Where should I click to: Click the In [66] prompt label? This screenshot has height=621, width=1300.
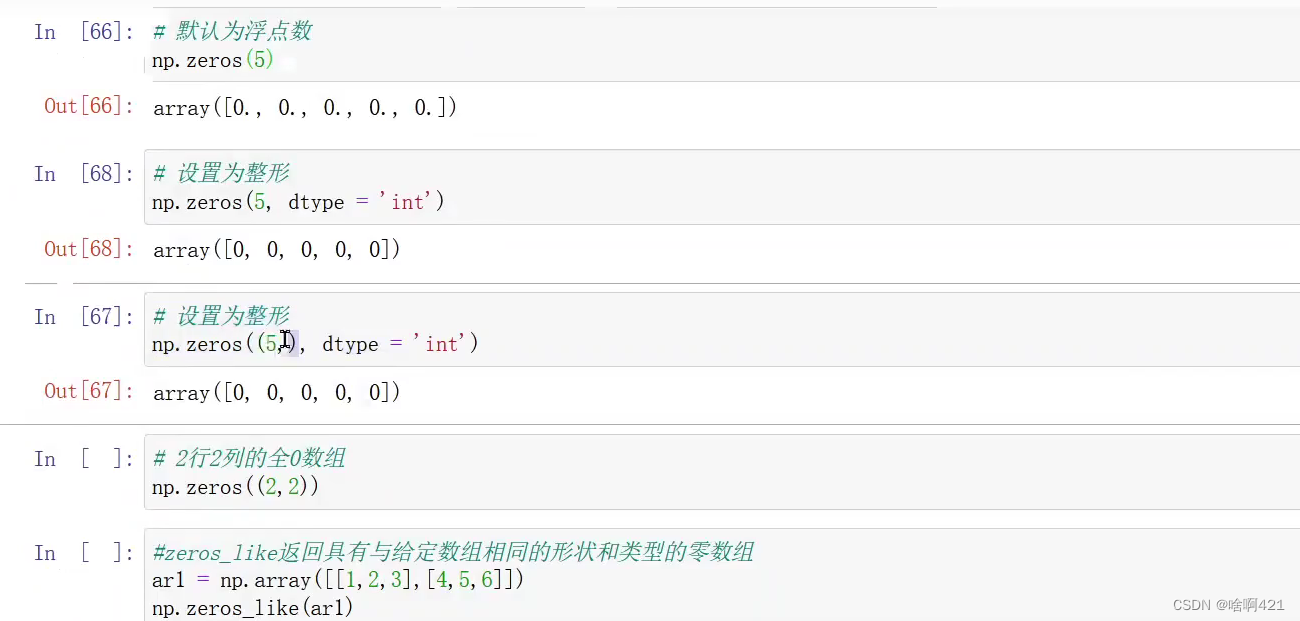[83, 31]
